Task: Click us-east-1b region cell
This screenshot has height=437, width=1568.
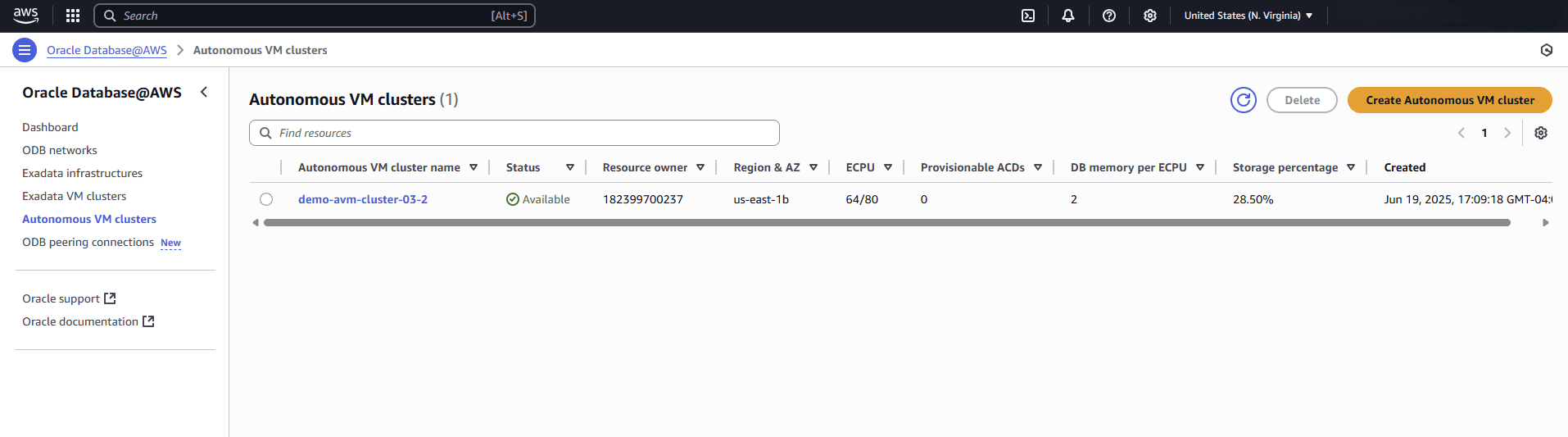Action: pyautogui.click(x=761, y=199)
